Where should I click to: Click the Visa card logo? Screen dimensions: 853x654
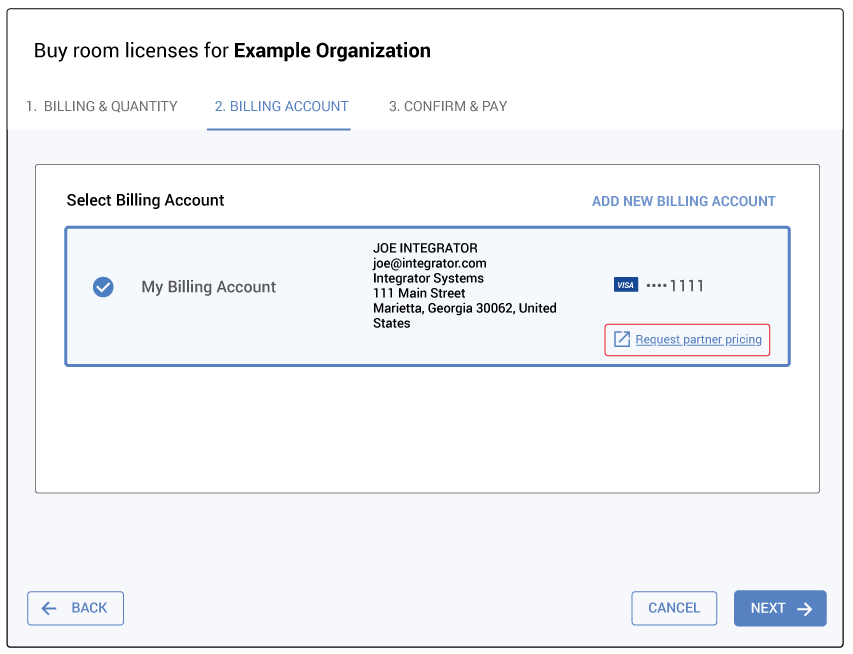click(626, 286)
